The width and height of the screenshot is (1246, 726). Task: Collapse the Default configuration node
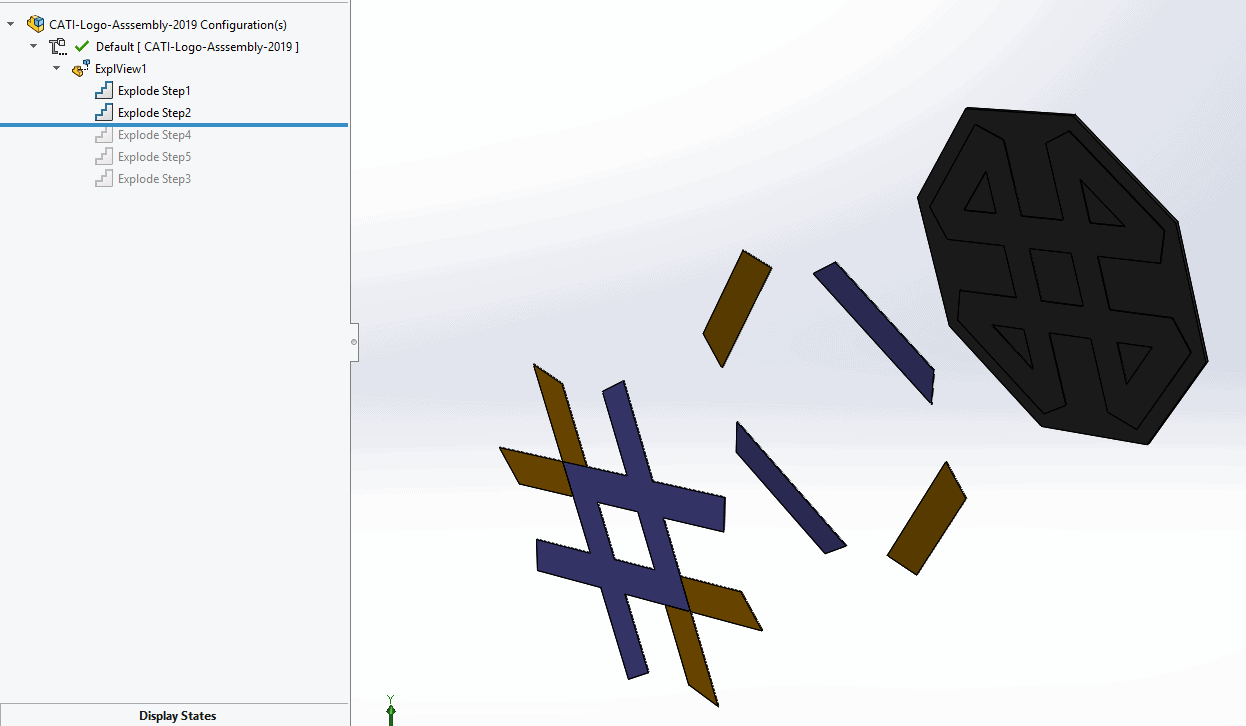[x=33, y=46]
